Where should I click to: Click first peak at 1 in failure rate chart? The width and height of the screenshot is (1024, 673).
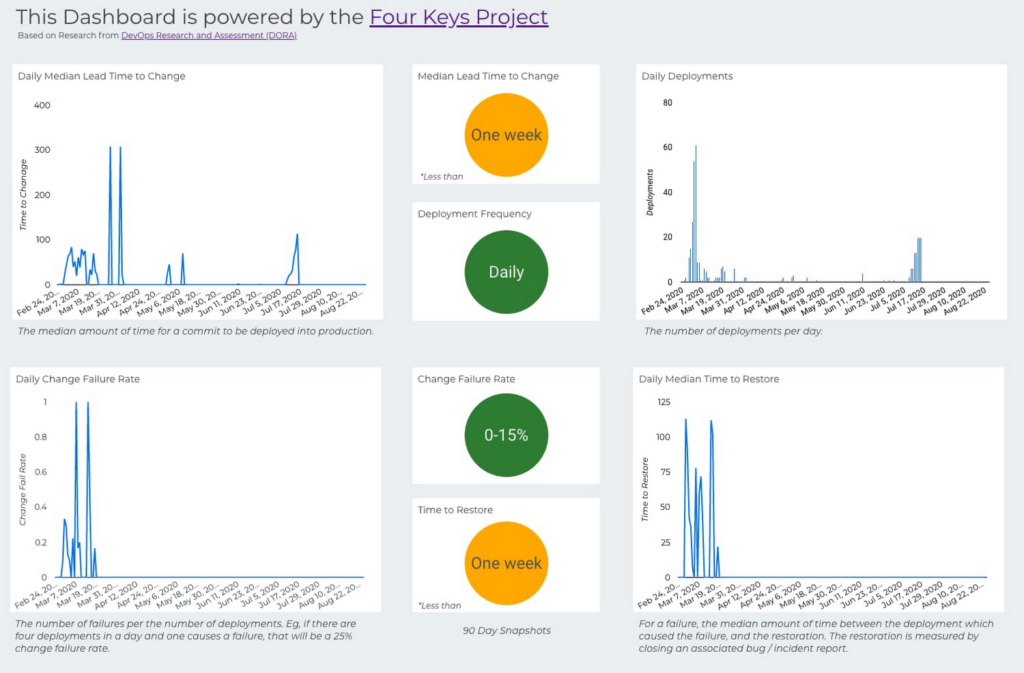click(x=76, y=405)
